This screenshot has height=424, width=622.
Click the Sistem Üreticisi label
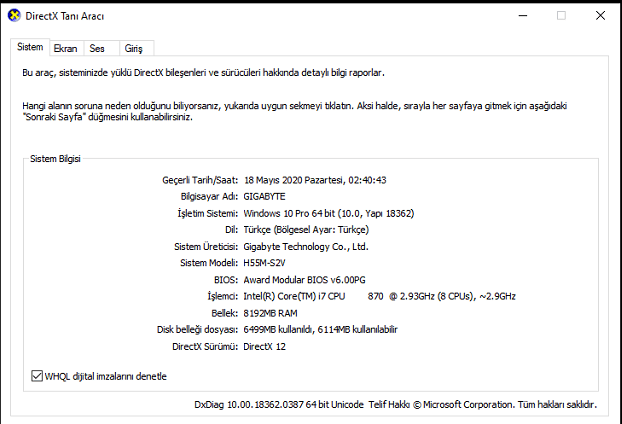click(206, 247)
